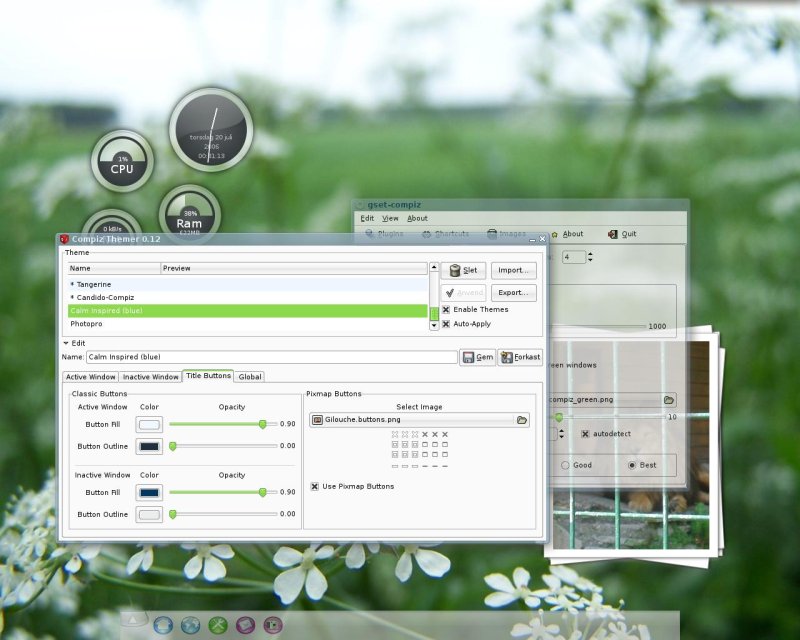Click the spinner arrows beside value 4

590,257
